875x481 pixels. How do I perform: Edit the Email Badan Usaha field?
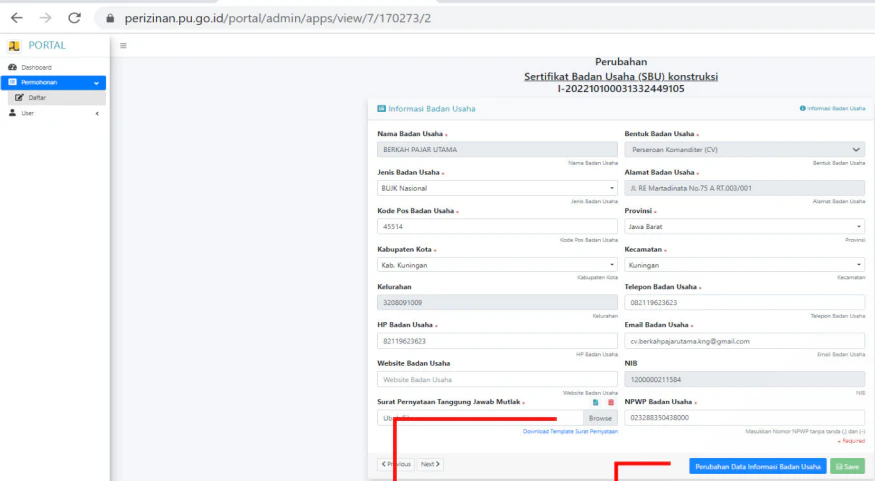point(744,341)
